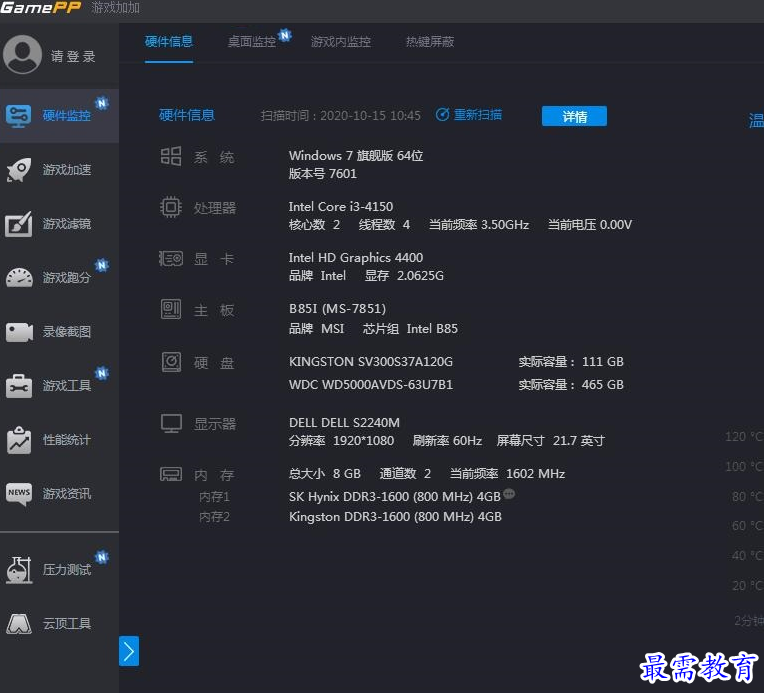Image resolution: width=764 pixels, height=699 pixels.
Task: Click 显存 2.0625G value
Action: click(404, 276)
